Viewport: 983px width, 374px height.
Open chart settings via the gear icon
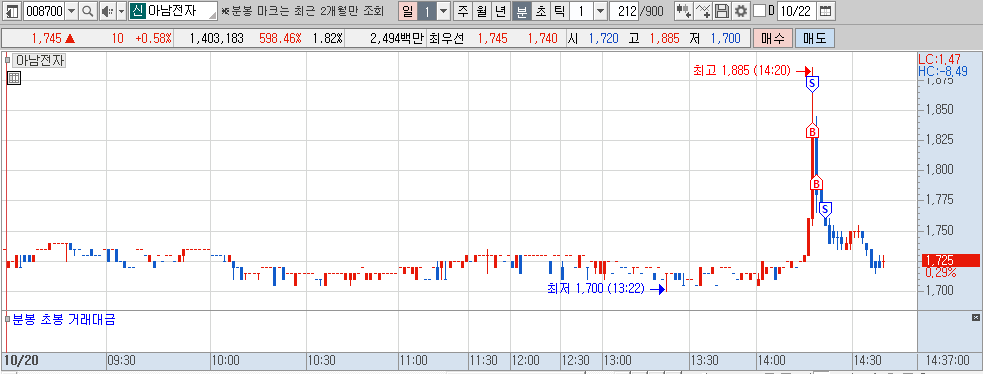tap(740, 11)
